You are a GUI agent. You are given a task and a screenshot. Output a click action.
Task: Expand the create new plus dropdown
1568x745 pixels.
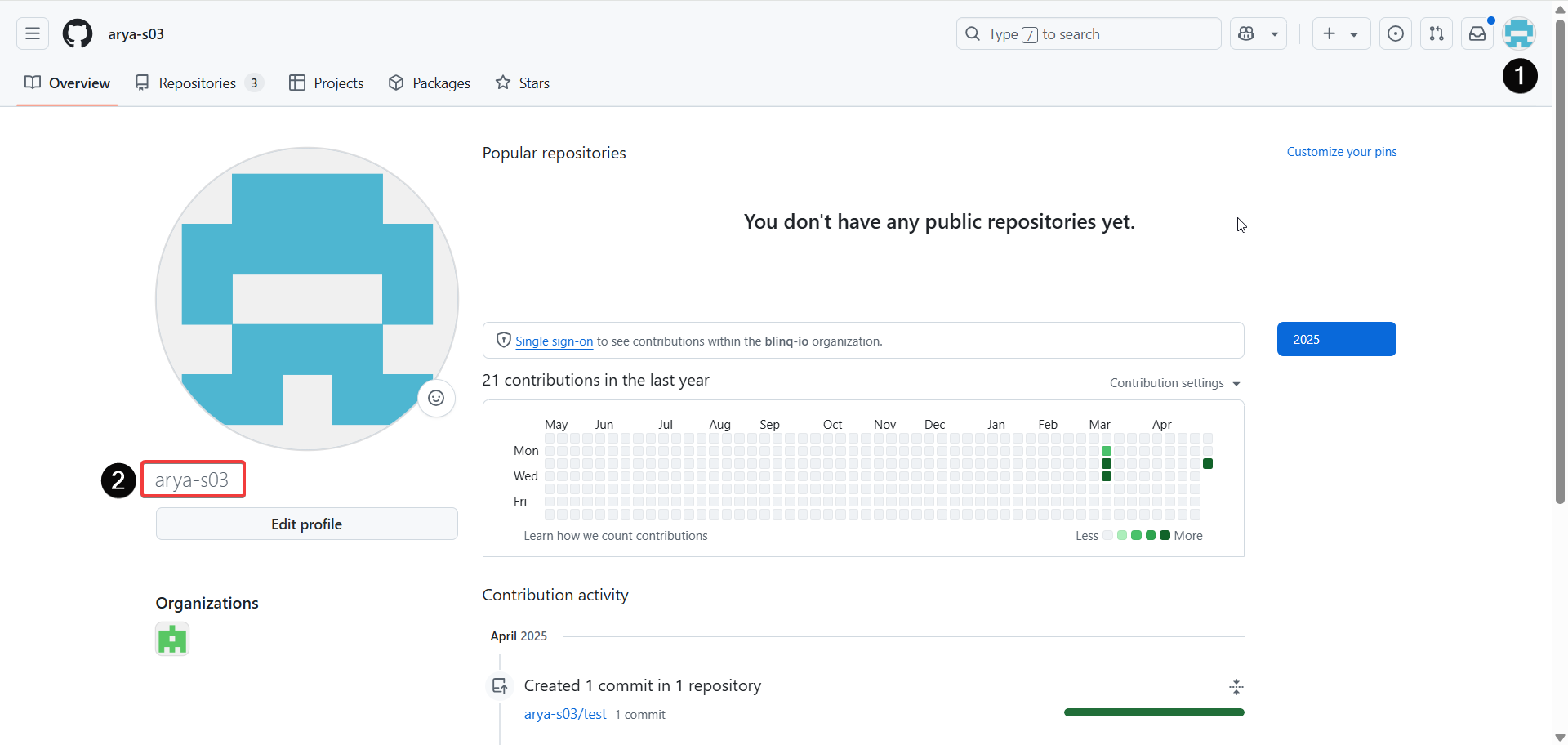tap(1355, 33)
